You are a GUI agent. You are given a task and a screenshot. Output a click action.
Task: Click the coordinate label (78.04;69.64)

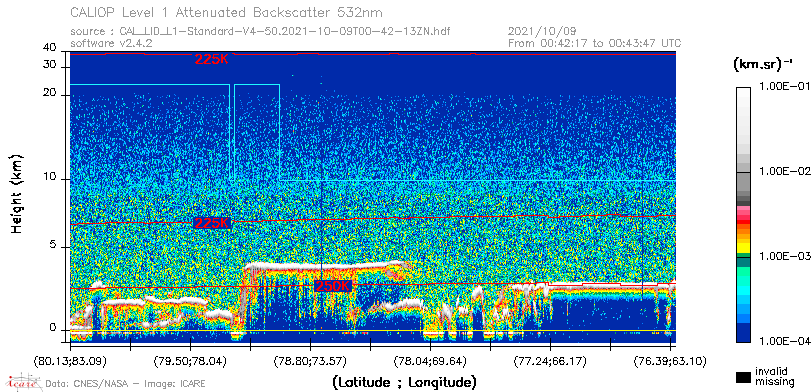(430, 360)
